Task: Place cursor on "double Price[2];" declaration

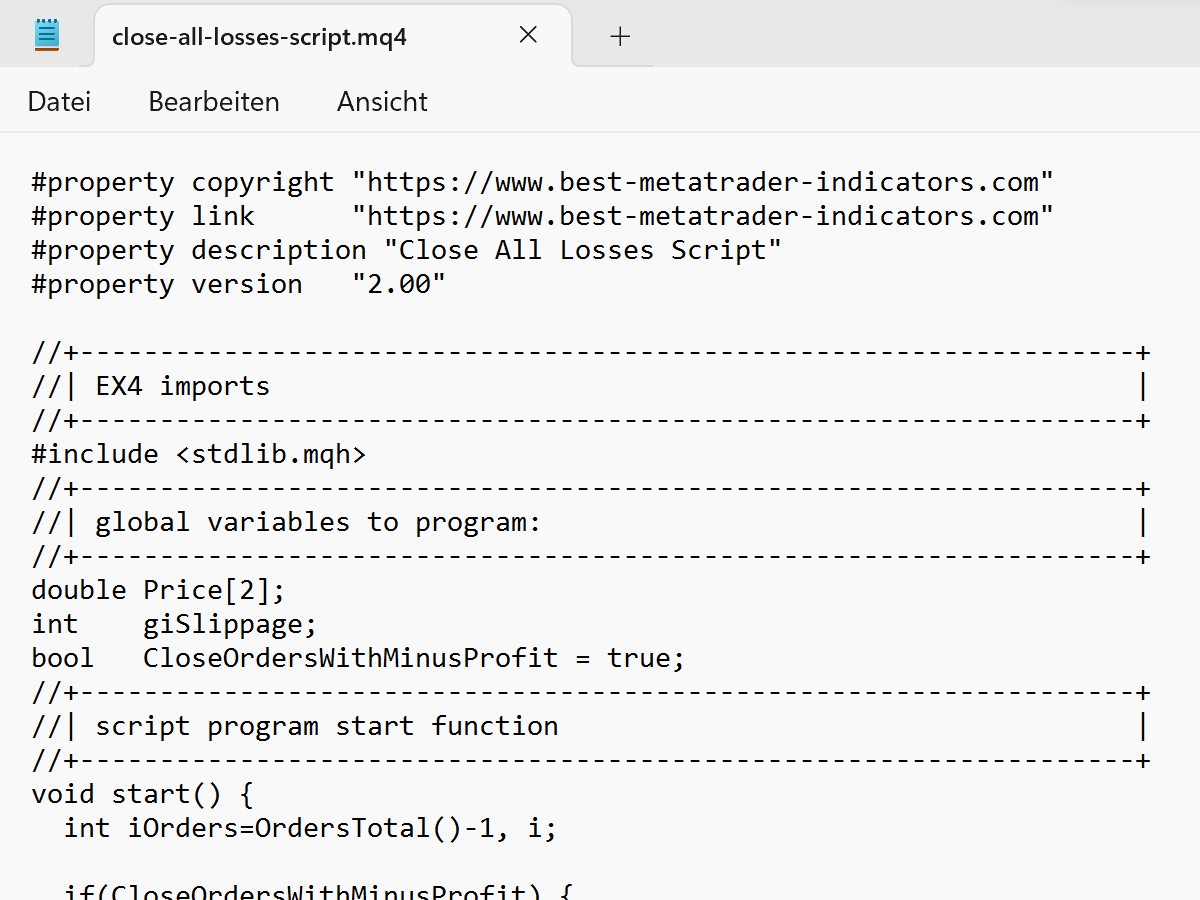Action: tap(158, 591)
